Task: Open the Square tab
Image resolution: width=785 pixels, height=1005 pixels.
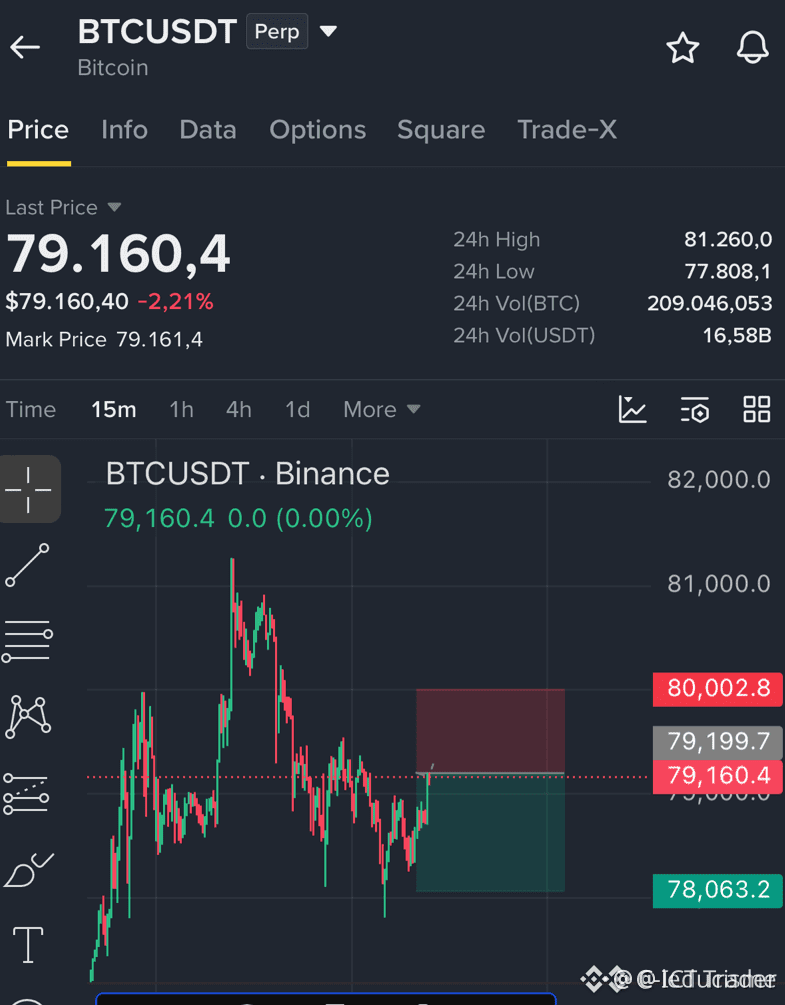Action: click(441, 130)
